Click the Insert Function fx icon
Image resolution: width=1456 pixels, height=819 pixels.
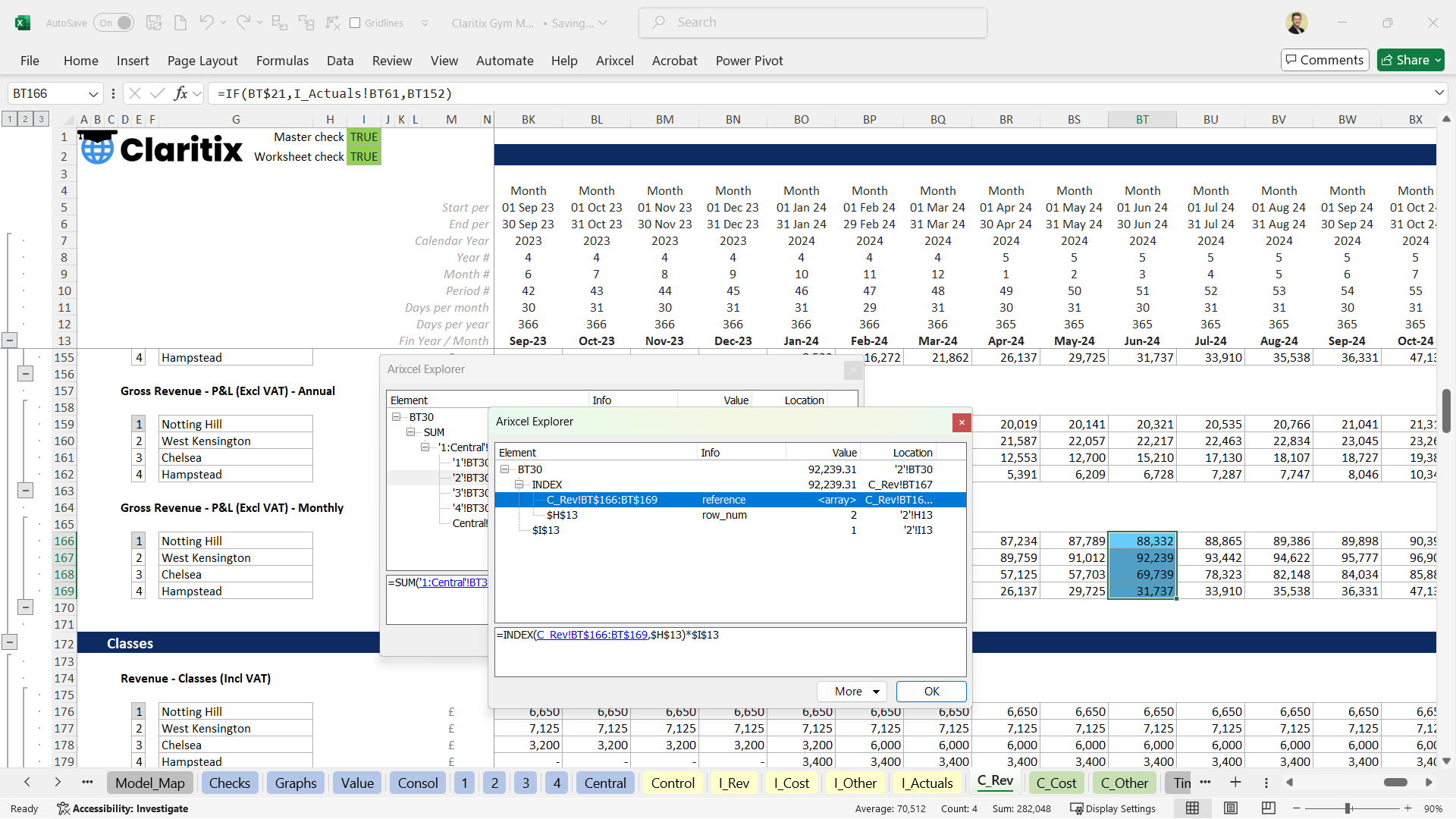(x=180, y=93)
